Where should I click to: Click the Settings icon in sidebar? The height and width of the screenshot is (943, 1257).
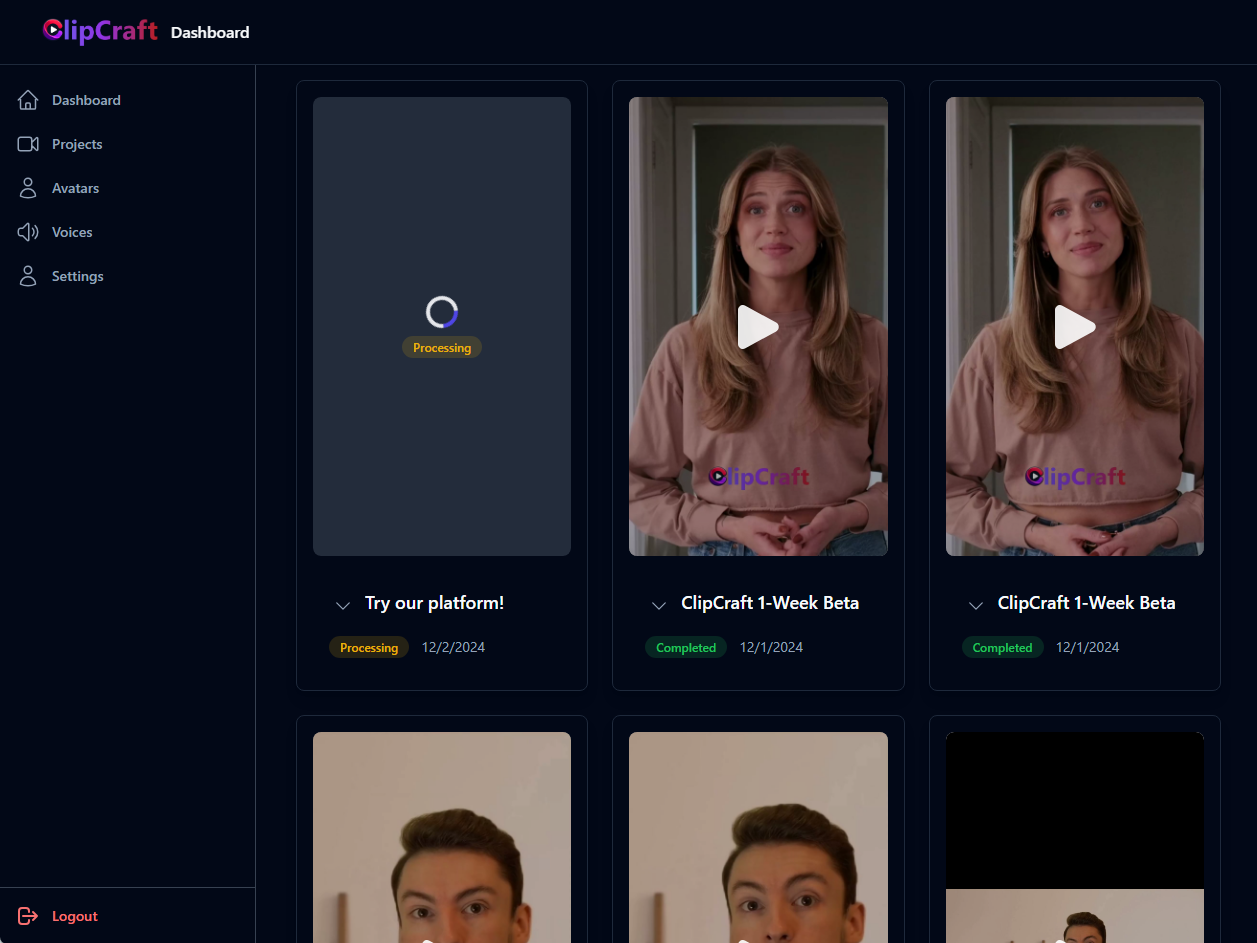[28, 276]
